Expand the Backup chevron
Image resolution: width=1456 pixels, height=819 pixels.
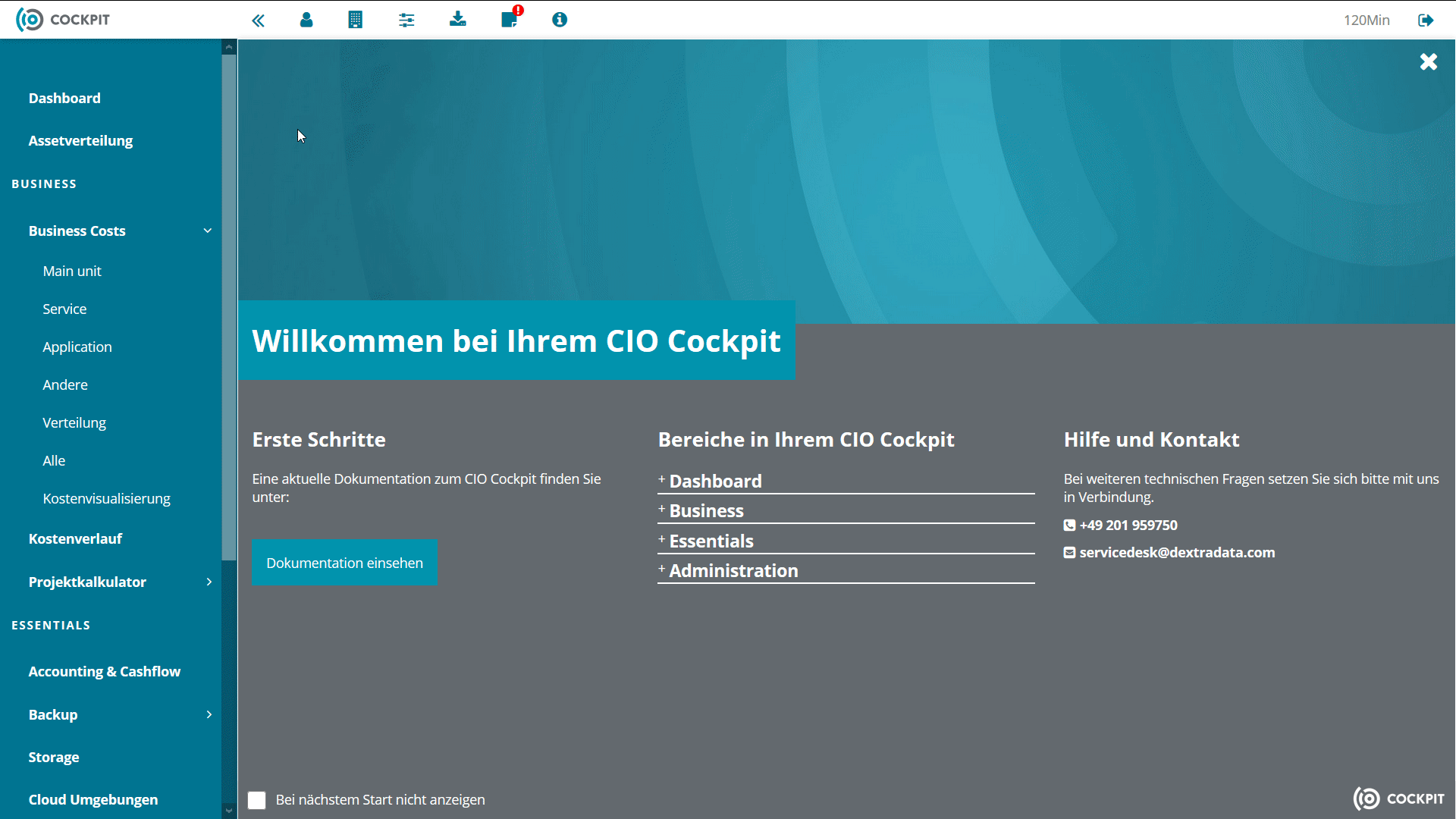(x=209, y=714)
